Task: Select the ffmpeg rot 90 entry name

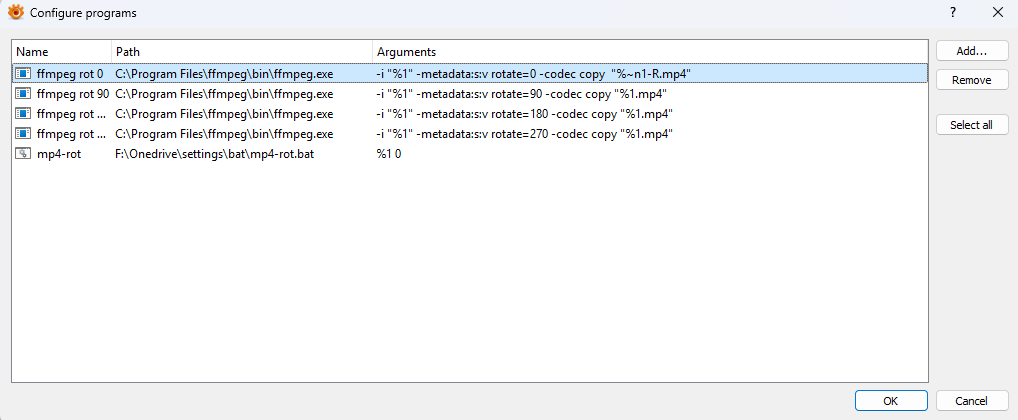Action: [x=73, y=93]
